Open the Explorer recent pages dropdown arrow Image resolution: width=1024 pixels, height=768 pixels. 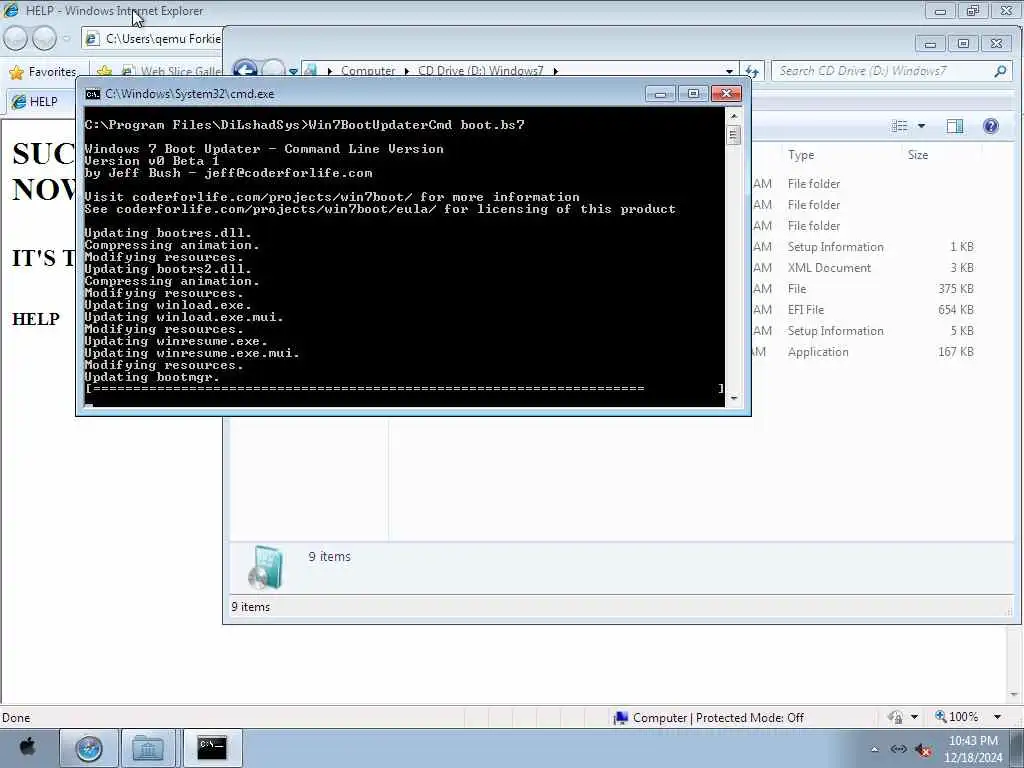(293, 71)
